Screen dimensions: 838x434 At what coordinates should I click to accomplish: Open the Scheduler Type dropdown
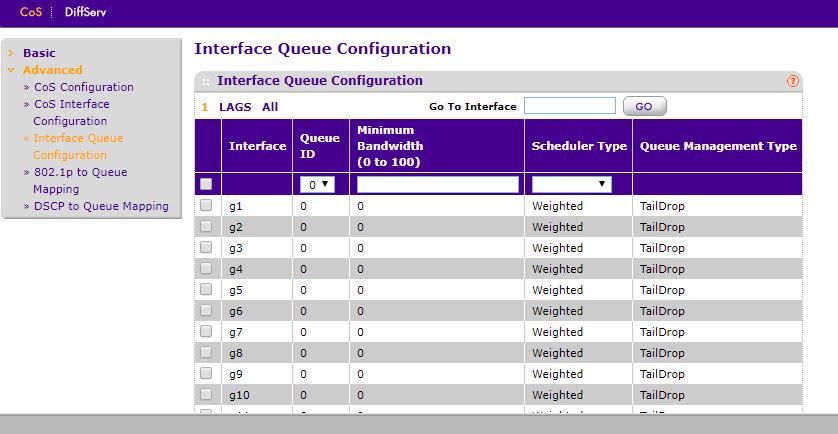tap(571, 184)
